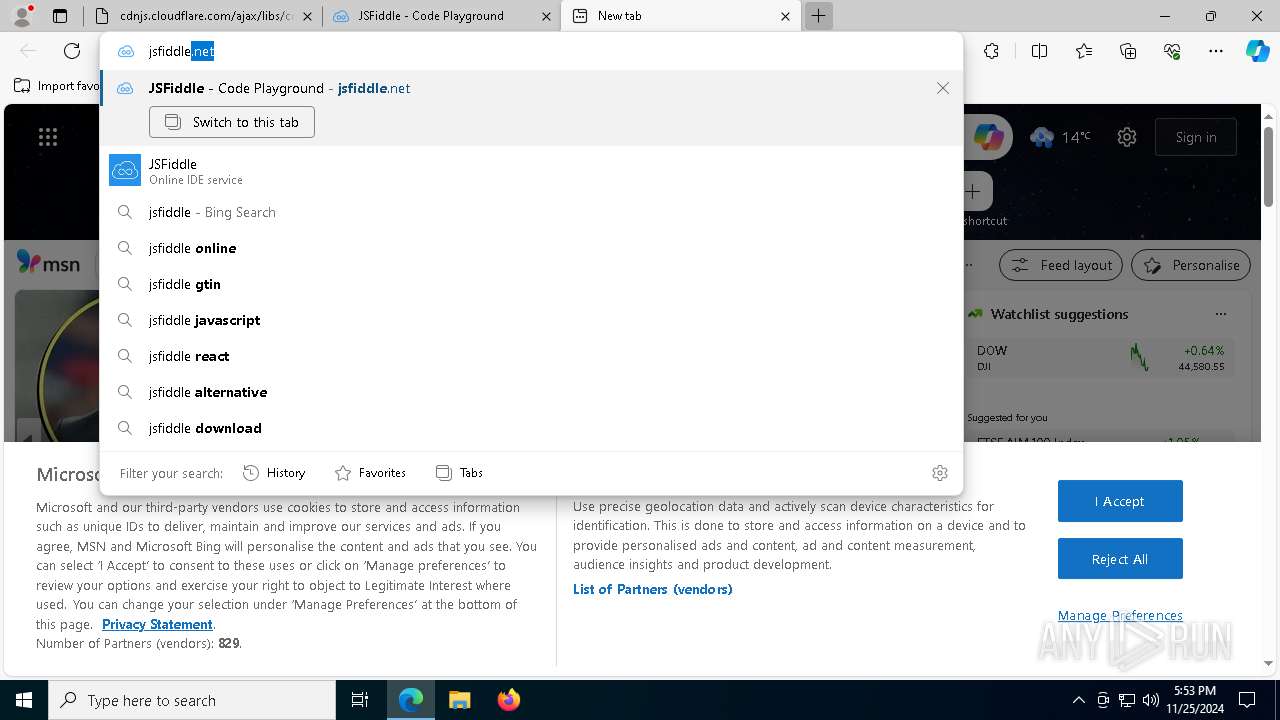The height and width of the screenshot is (720, 1280).
Task: Click the back navigation arrow
Action: coord(28,51)
